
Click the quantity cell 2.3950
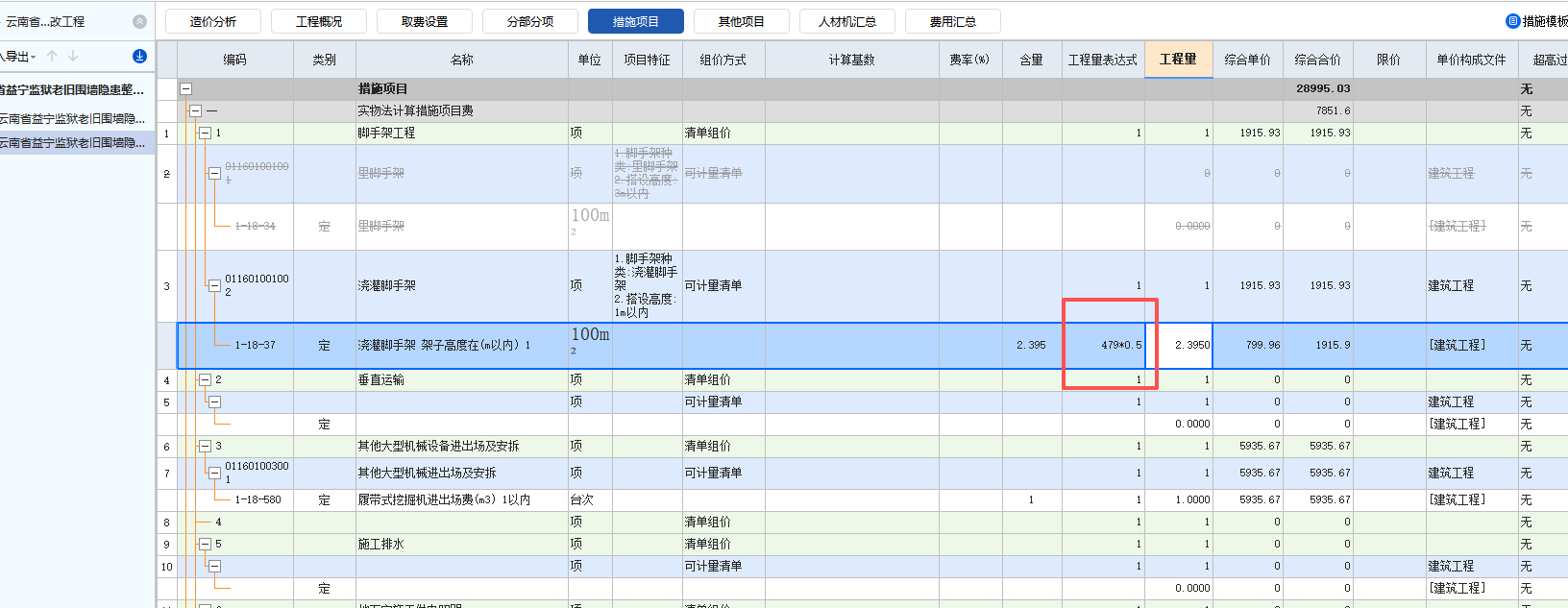(1179, 345)
